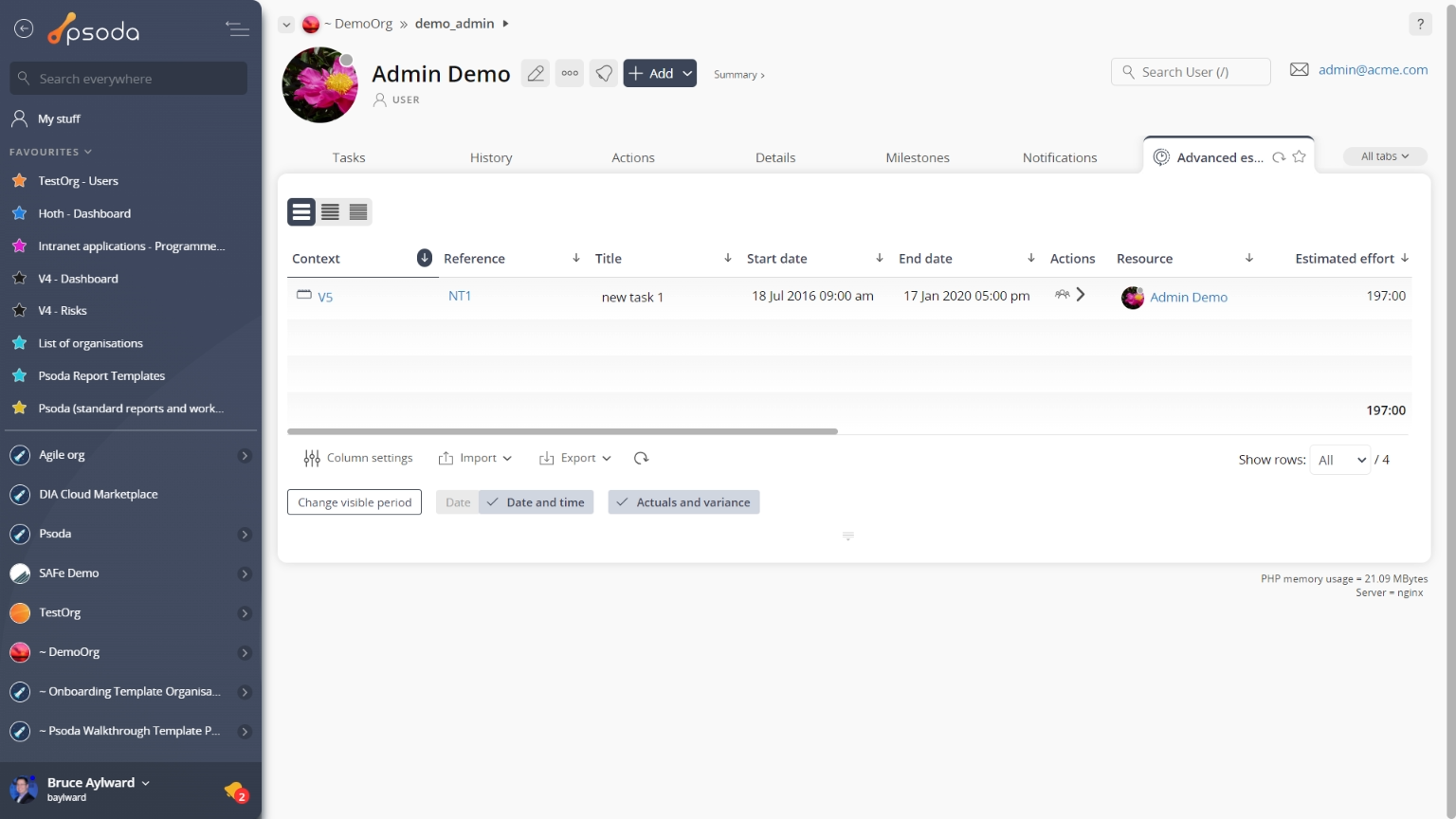Image resolution: width=1456 pixels, height=819 pixels.
Task: Sort the End date column
Action: coord(1031,258)
